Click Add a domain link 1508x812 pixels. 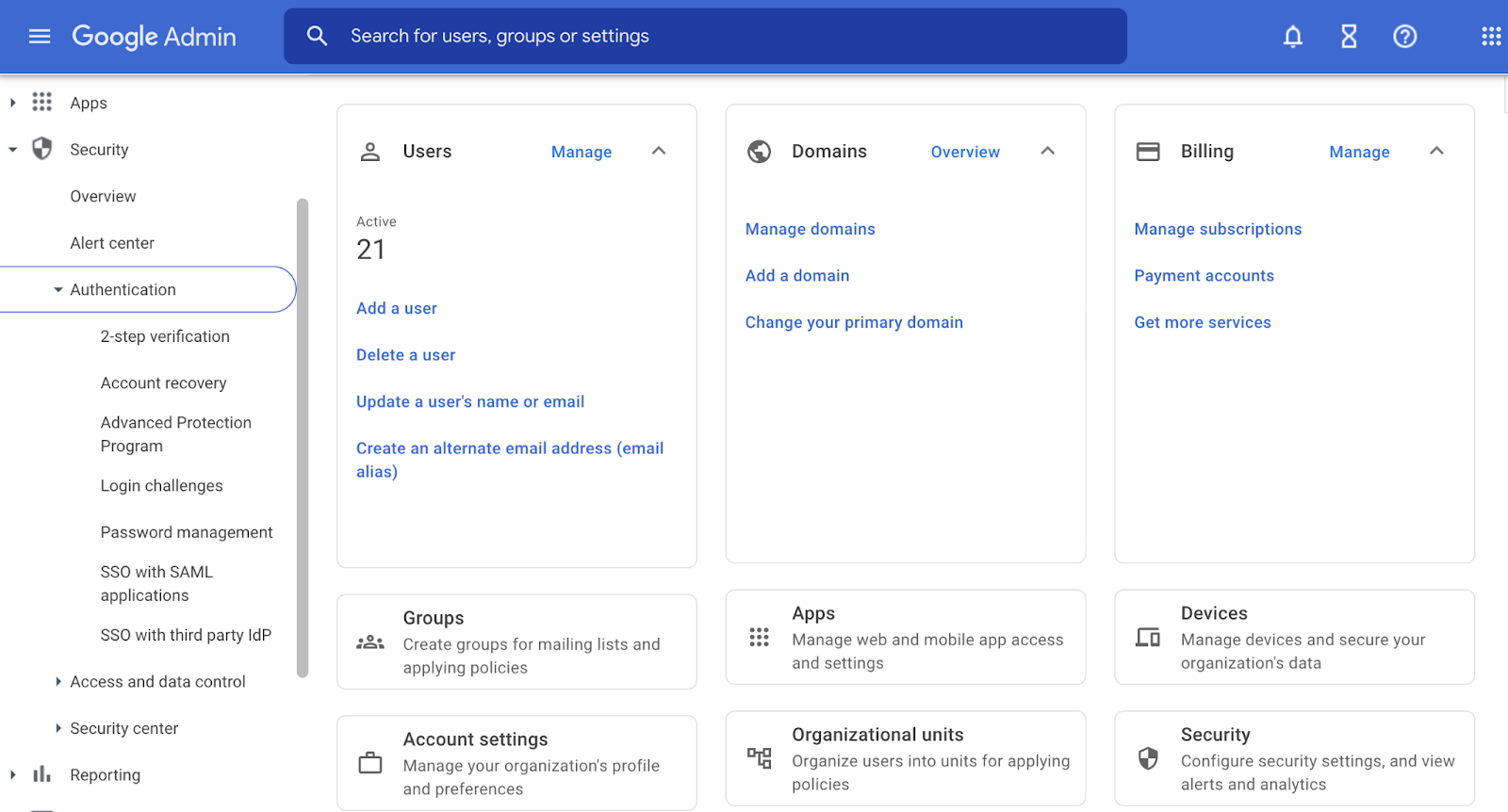pyautogui.click(x=797, y=276)
